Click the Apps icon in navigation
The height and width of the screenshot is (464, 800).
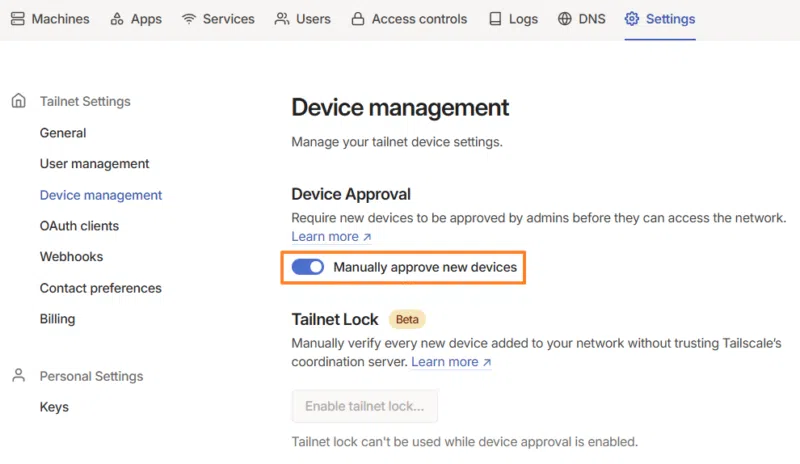click(117, 19)
